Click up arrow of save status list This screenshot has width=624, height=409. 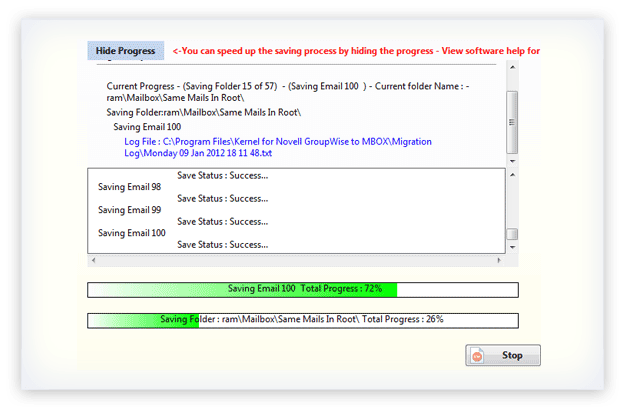tap(512, 175)
